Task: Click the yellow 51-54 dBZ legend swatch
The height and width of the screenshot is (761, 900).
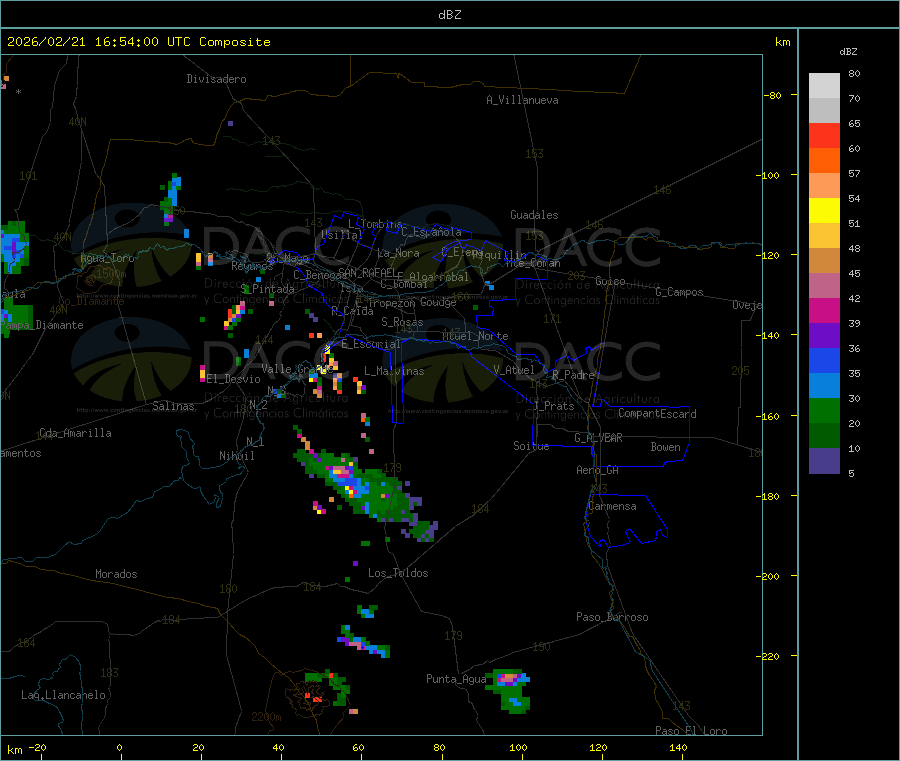Action: pyautogui.click(x=824, y=211)
